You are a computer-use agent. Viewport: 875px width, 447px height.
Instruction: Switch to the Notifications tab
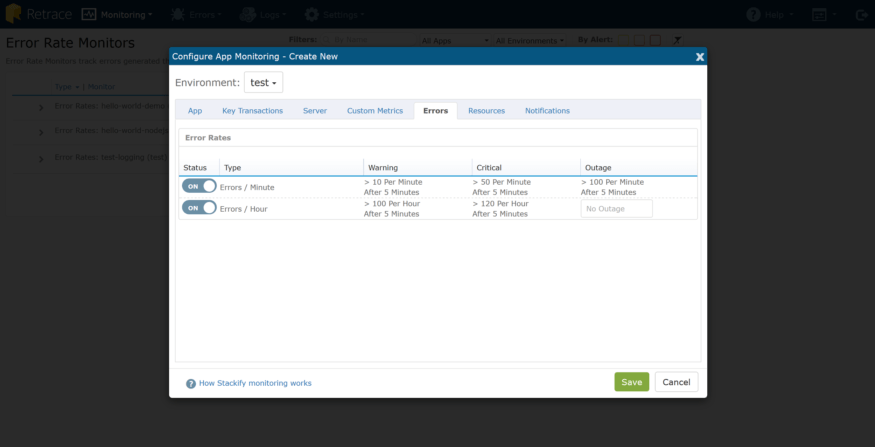547,111
